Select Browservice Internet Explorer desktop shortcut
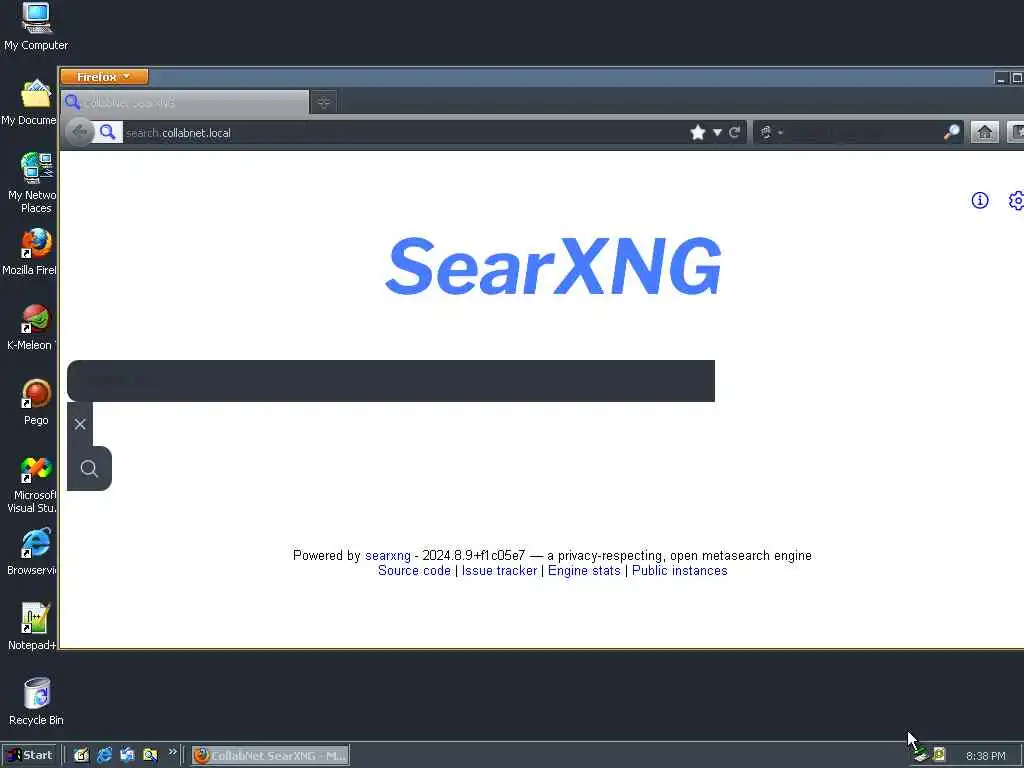 click(33, 552)
